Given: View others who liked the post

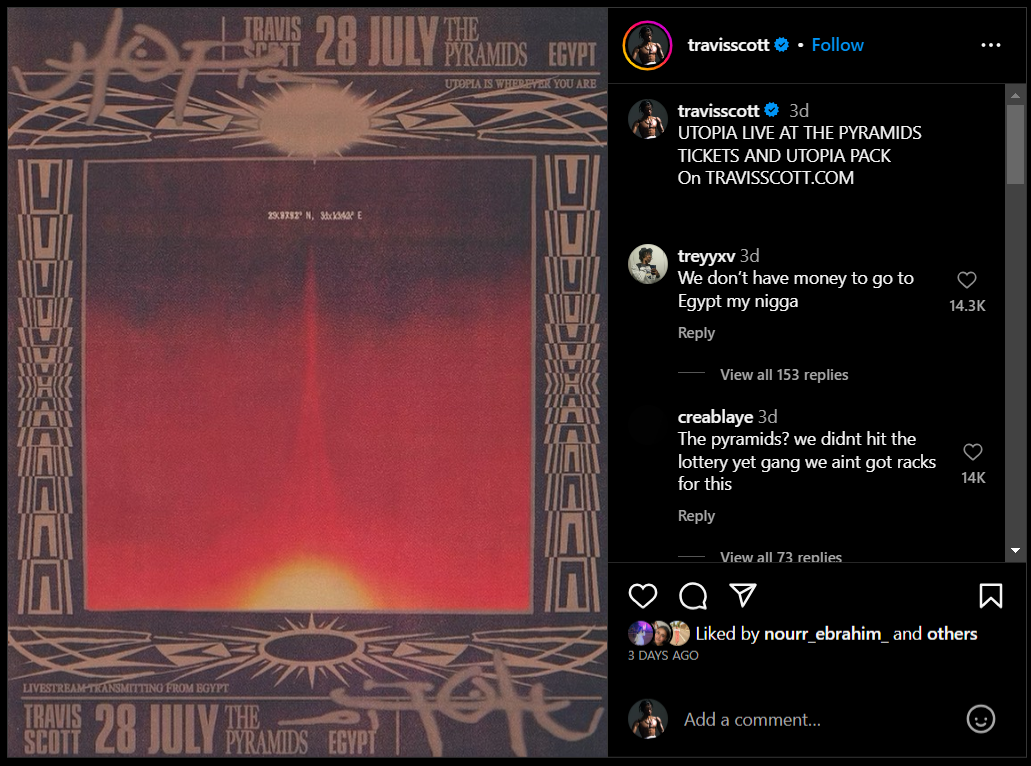Looking at the screenshot, I should tap(951, 634).
